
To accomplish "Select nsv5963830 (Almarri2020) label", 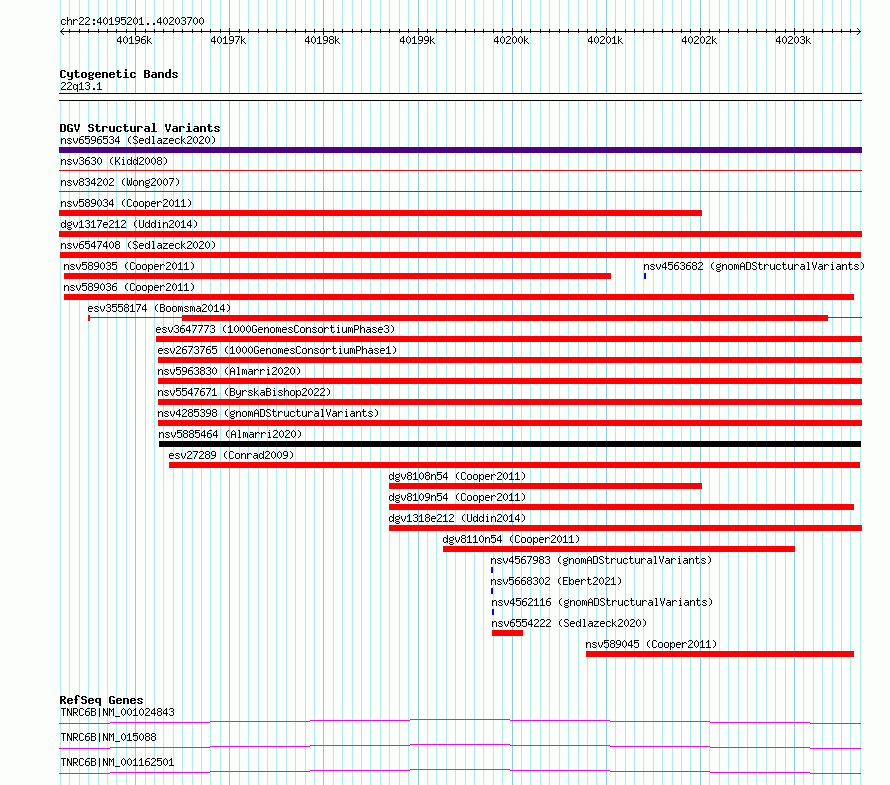I will point(229,371).
